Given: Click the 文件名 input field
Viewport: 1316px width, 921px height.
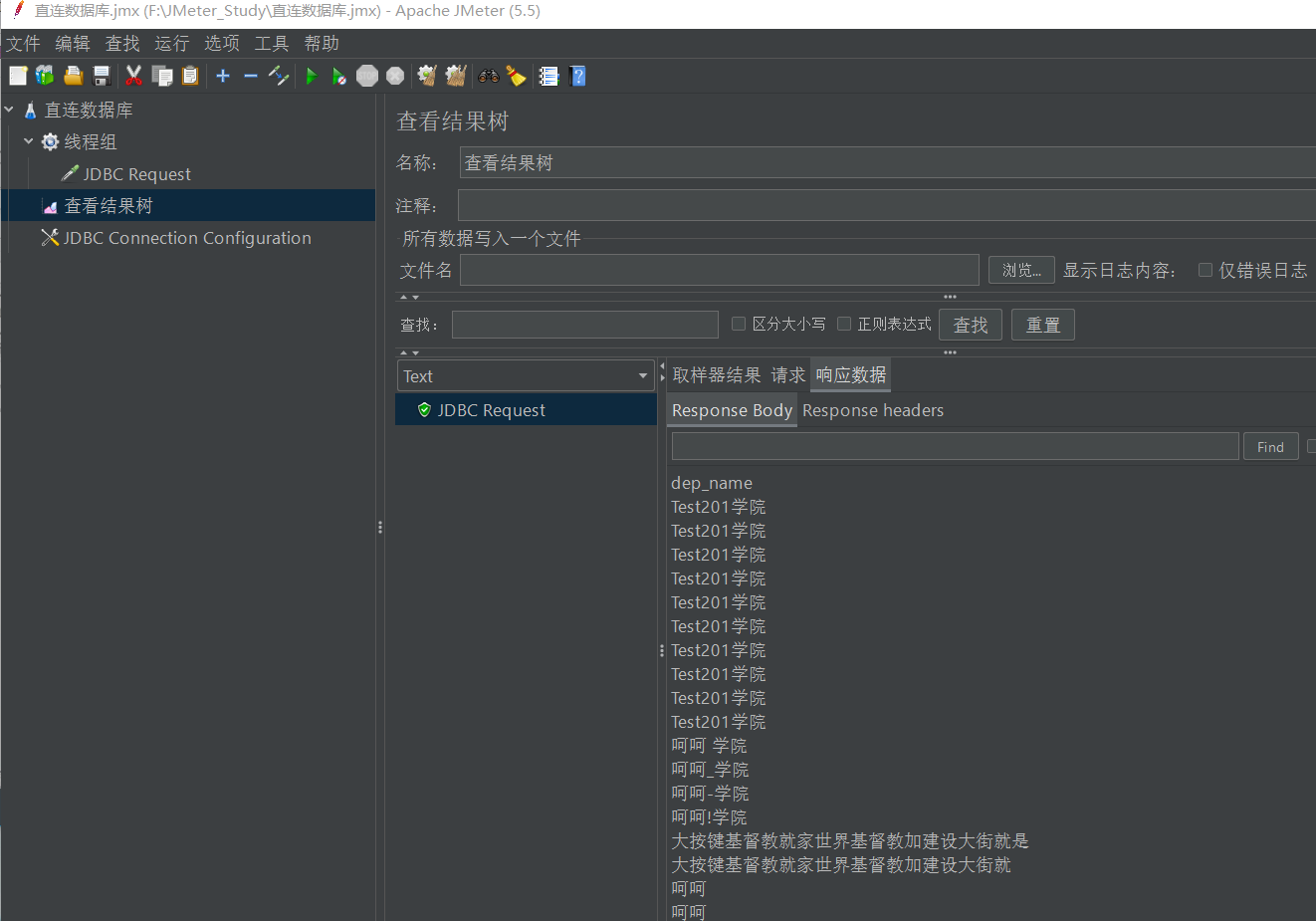Looking at the screenshot, I should [720, 270].
